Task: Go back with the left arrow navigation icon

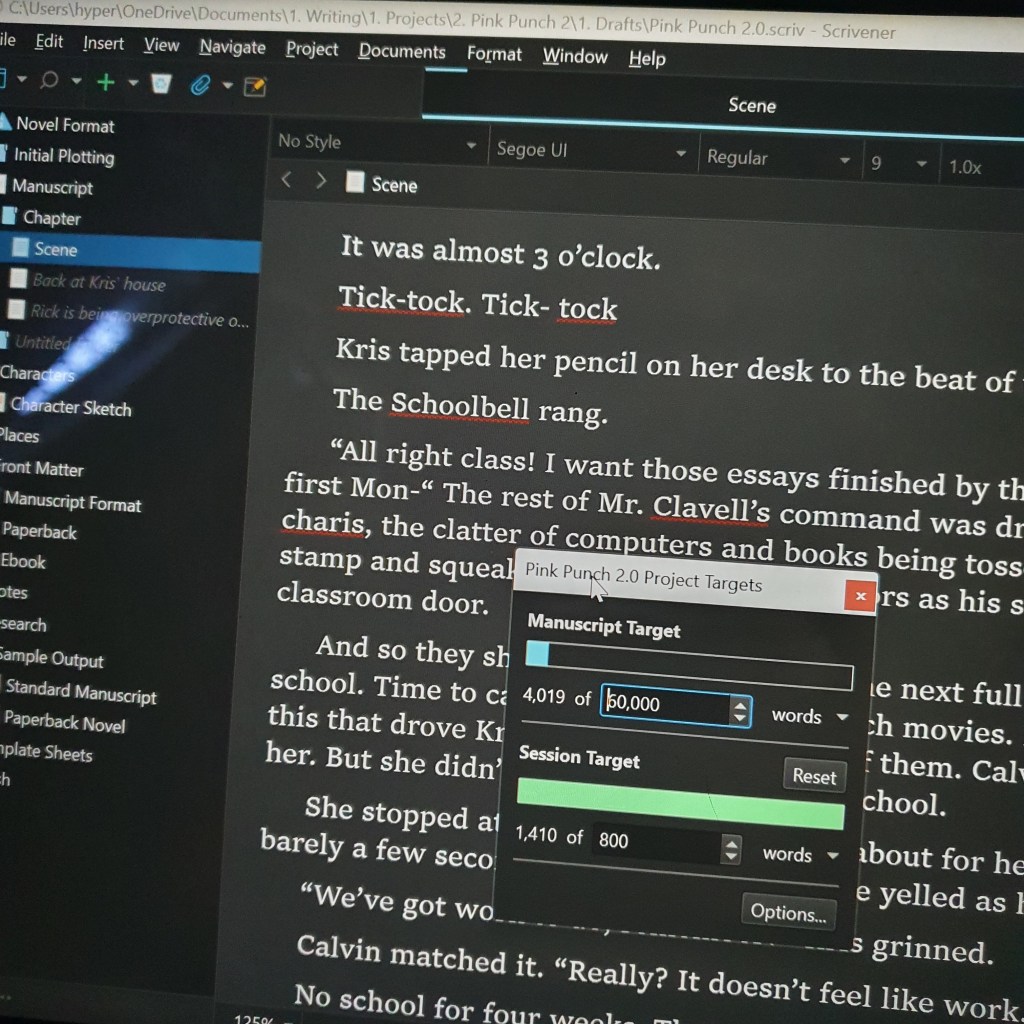Action: coord(287,180)
